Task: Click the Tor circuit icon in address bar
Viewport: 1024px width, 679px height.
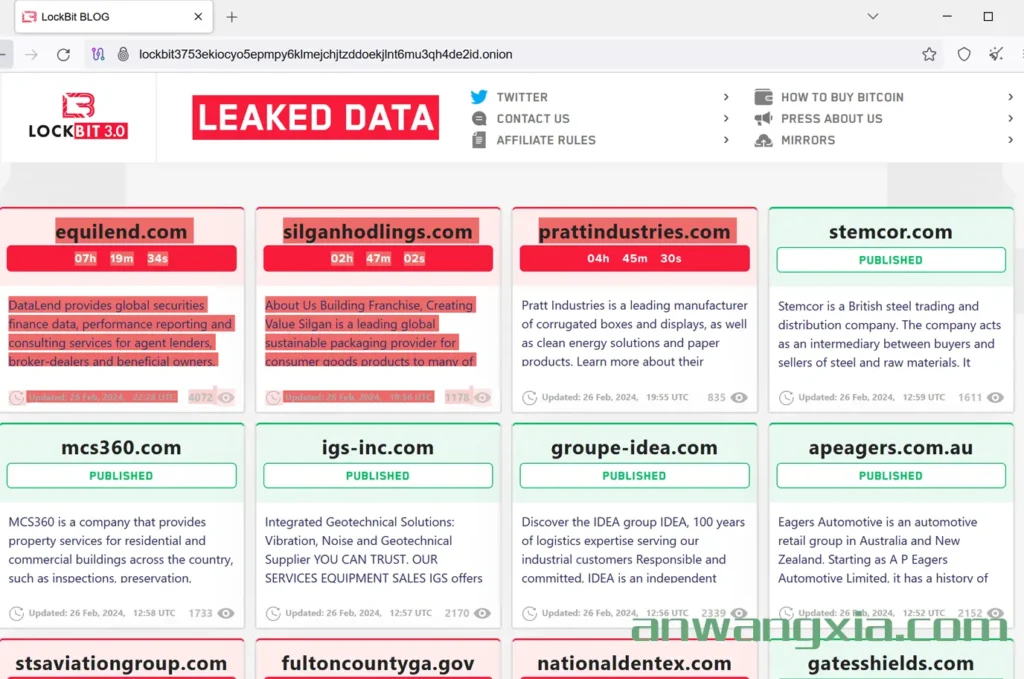Action: (98, 54)
